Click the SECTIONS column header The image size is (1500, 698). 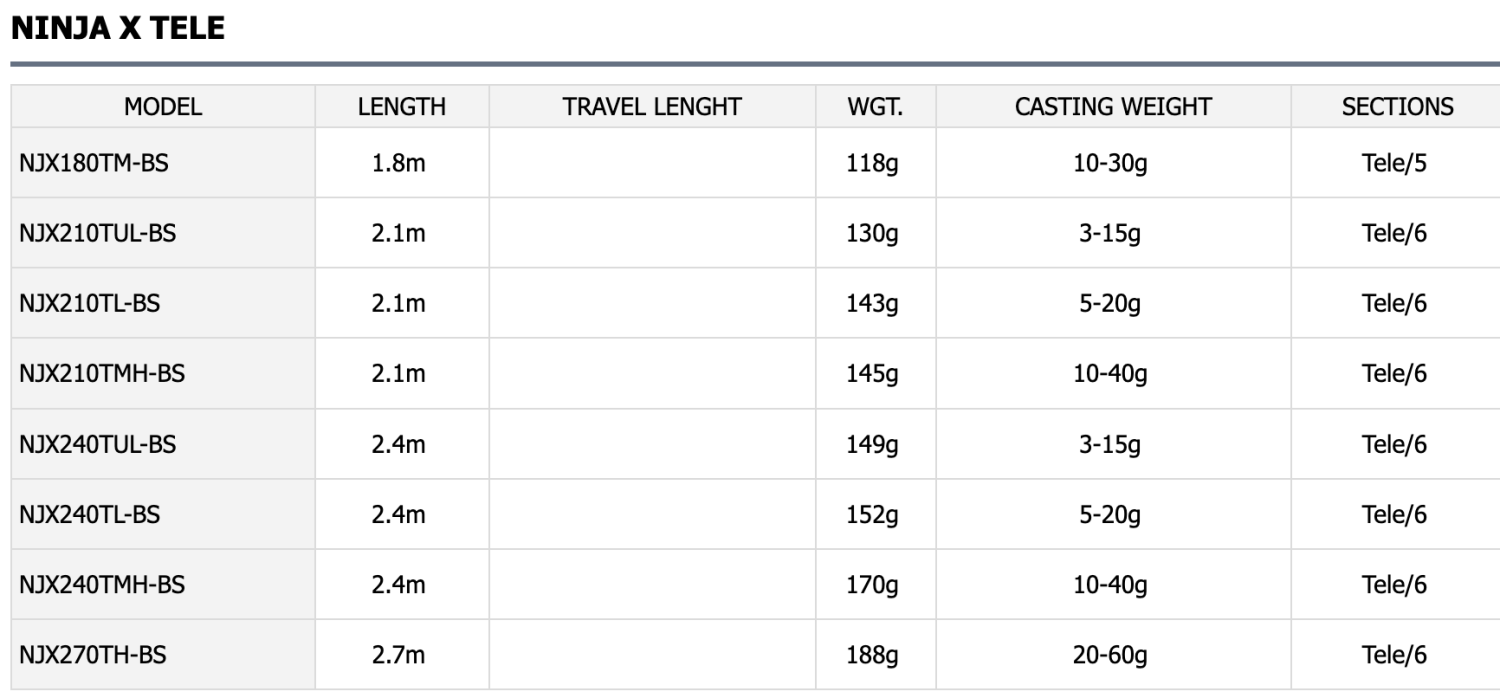1397,107
